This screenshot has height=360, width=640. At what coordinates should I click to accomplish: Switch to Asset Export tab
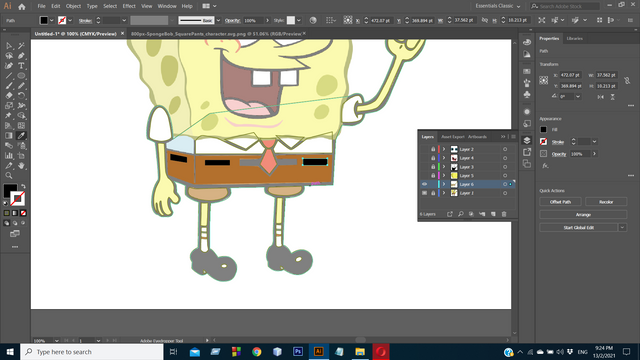(x=453, y=137)
